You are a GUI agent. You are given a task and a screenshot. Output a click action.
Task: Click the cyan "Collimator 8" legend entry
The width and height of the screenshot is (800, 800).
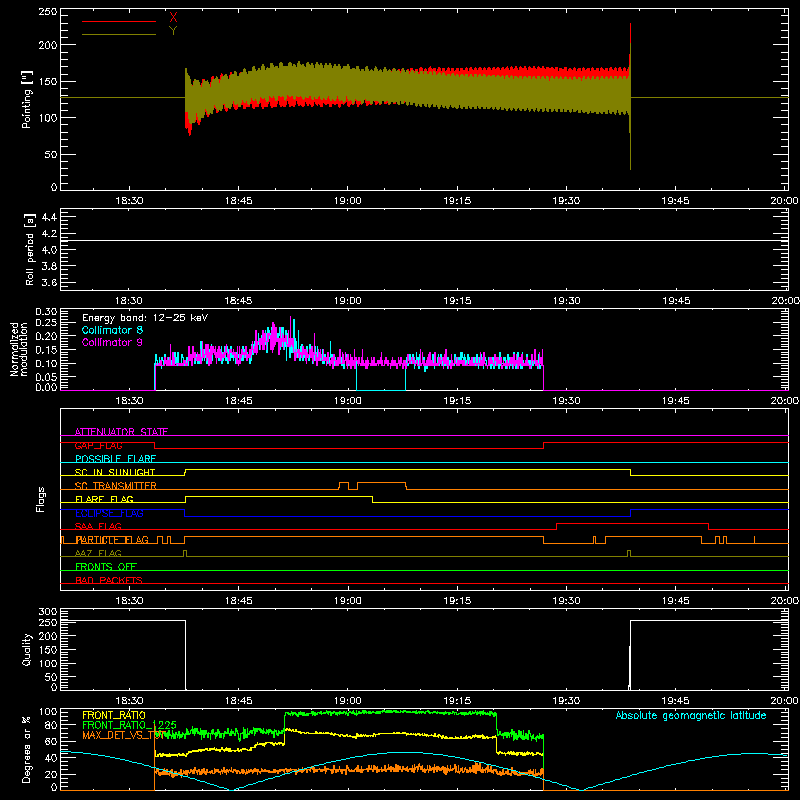coord(112,330)
